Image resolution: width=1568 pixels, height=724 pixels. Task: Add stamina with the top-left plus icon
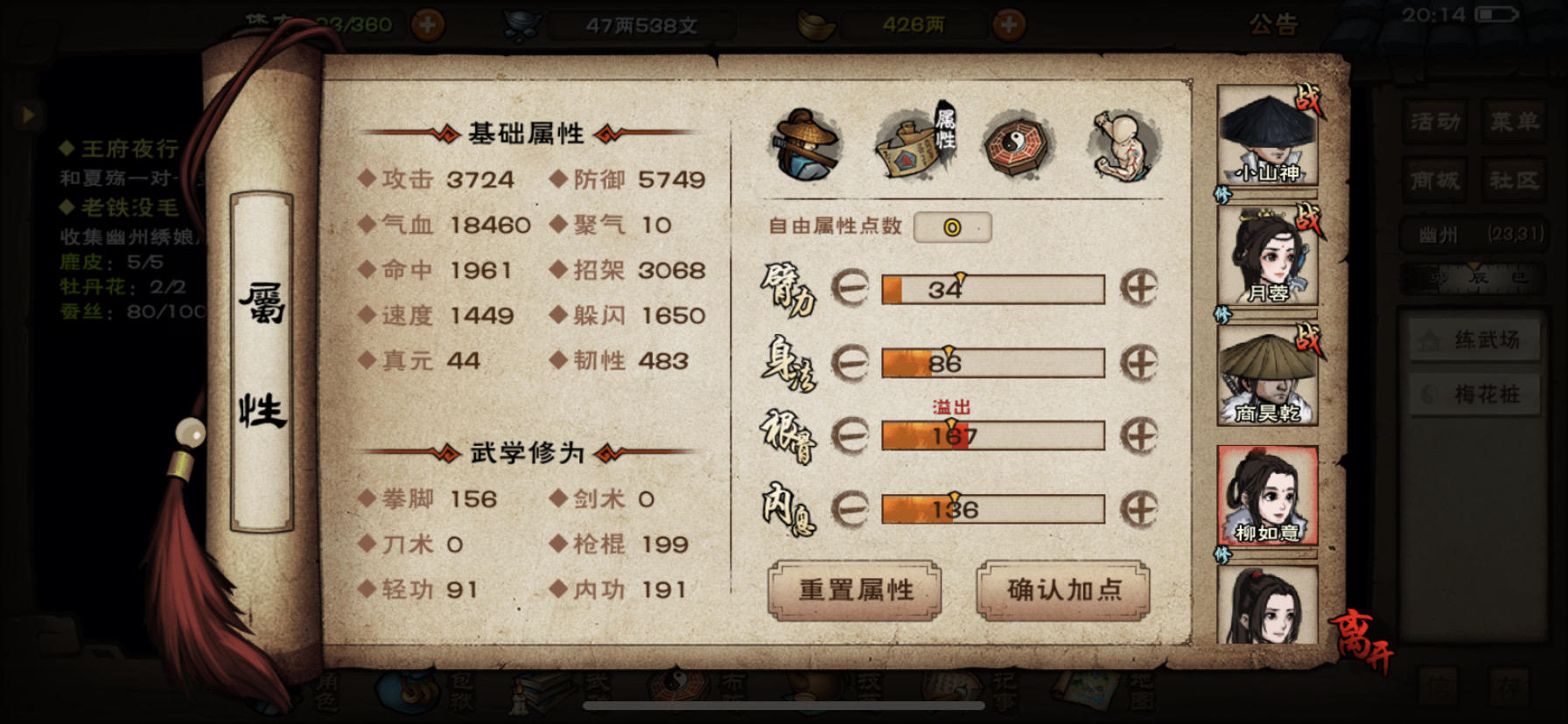click(x=427, y=24)
